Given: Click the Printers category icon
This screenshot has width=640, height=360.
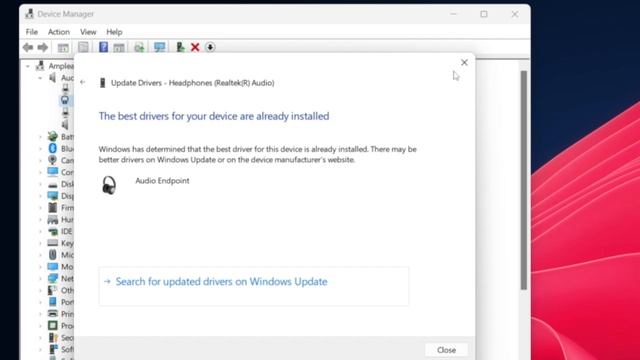Looking at the screenshot, I should [53, 314].
